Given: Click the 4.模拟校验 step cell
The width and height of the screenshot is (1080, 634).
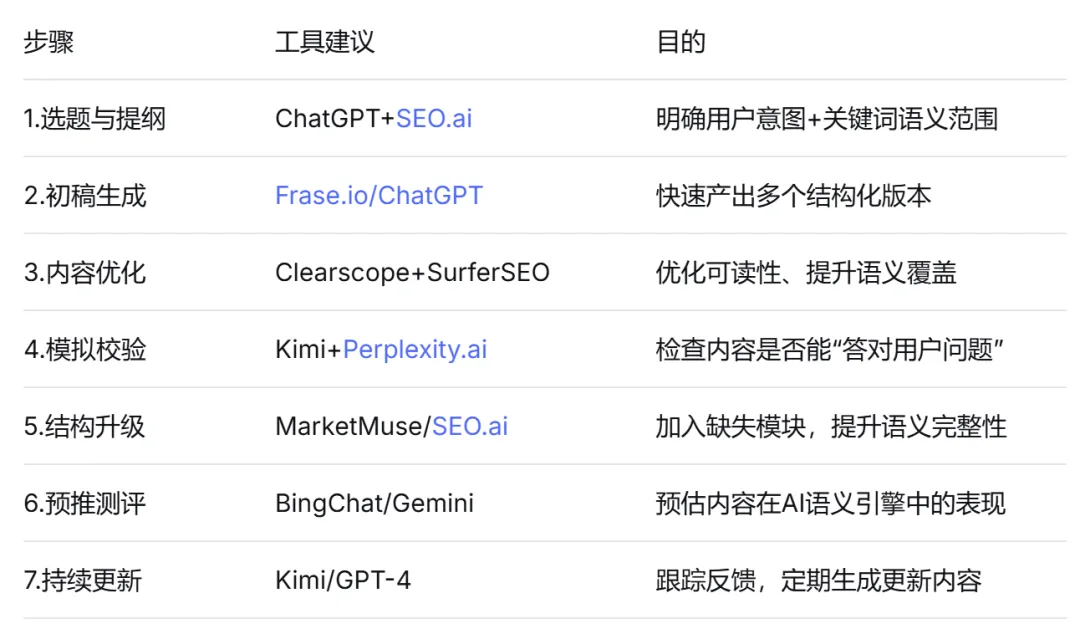Looking at the screenshot, I should click(x=85, y=349).
